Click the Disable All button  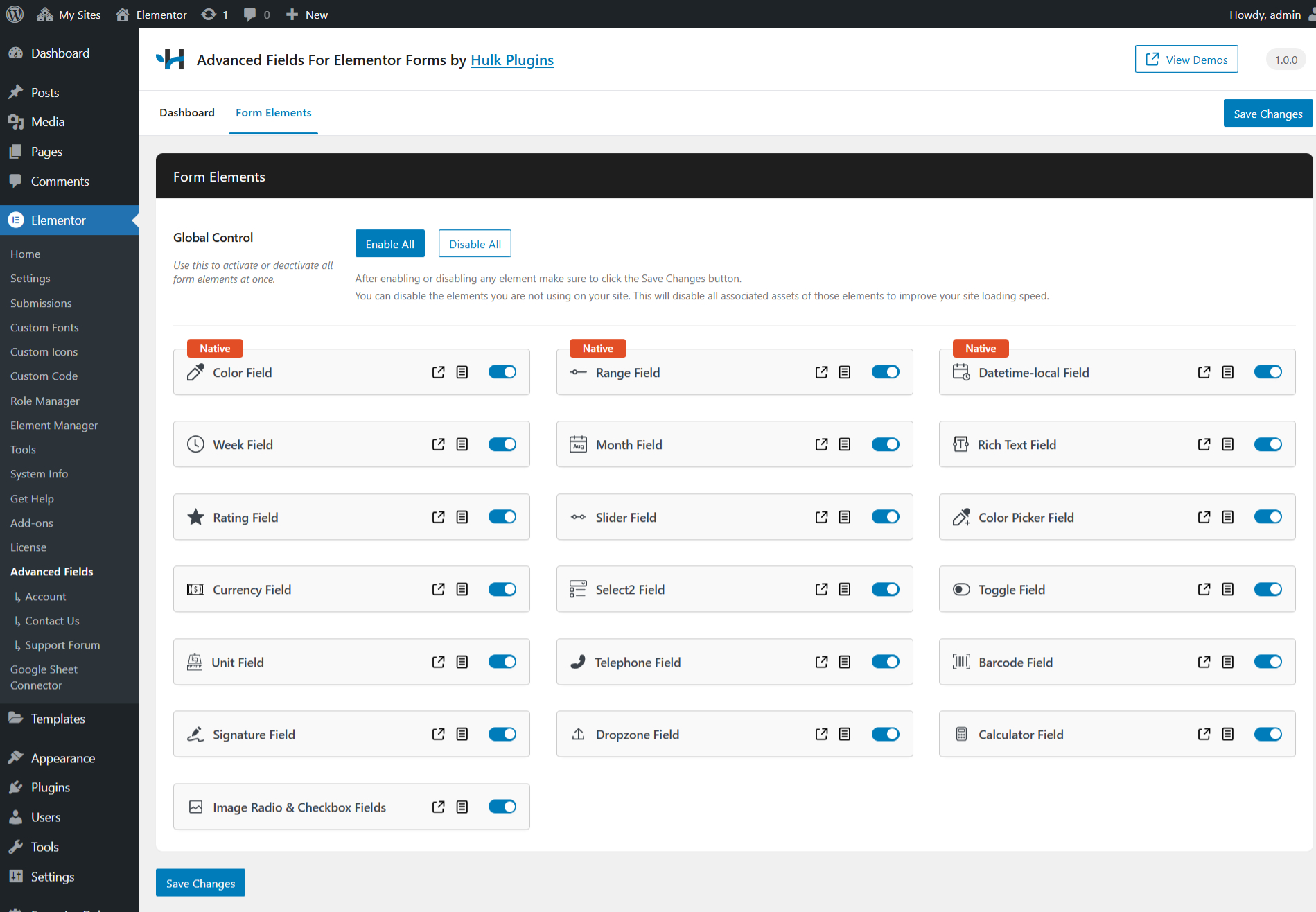coord(475,244)
